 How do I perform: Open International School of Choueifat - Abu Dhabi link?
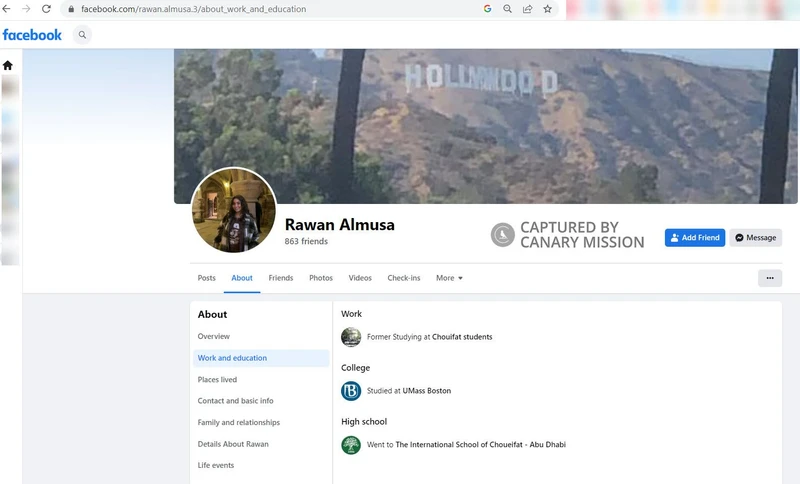coord(481,445)
